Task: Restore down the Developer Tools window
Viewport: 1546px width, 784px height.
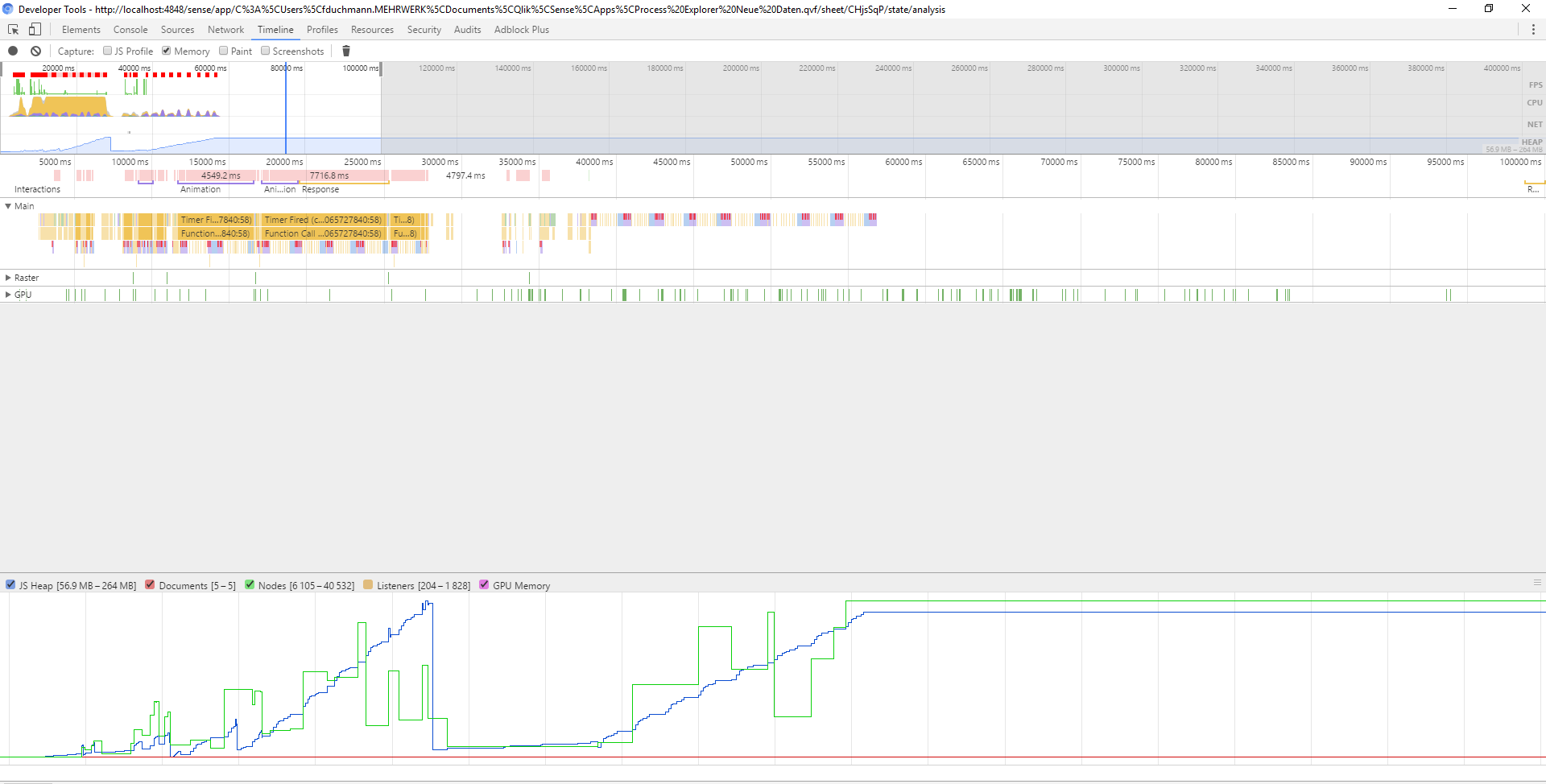Action: tap(1489, 9)
